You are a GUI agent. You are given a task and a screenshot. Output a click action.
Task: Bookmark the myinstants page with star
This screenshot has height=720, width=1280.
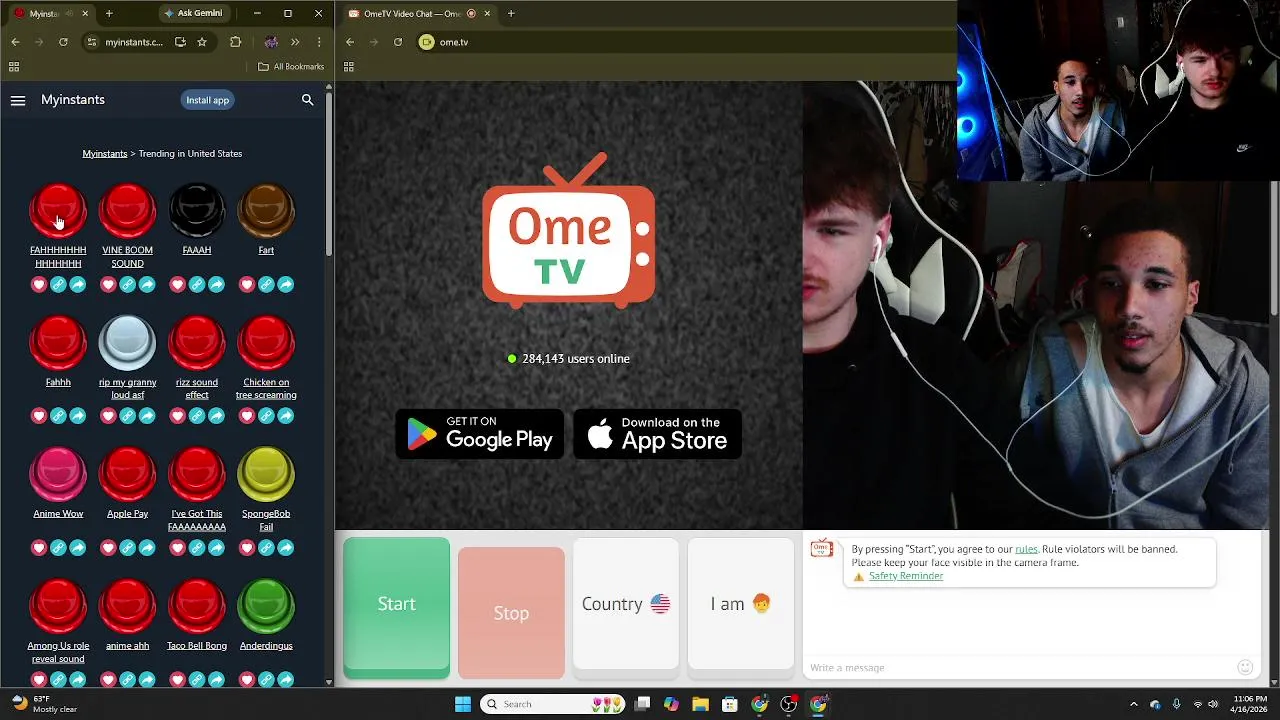[202, 42]
